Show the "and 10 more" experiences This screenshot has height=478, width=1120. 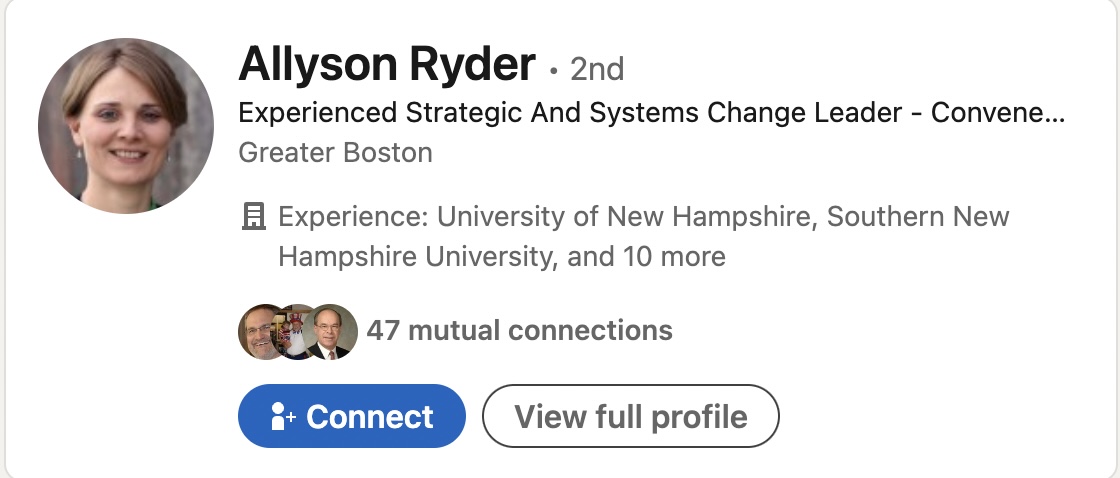[x=647, y=256]
